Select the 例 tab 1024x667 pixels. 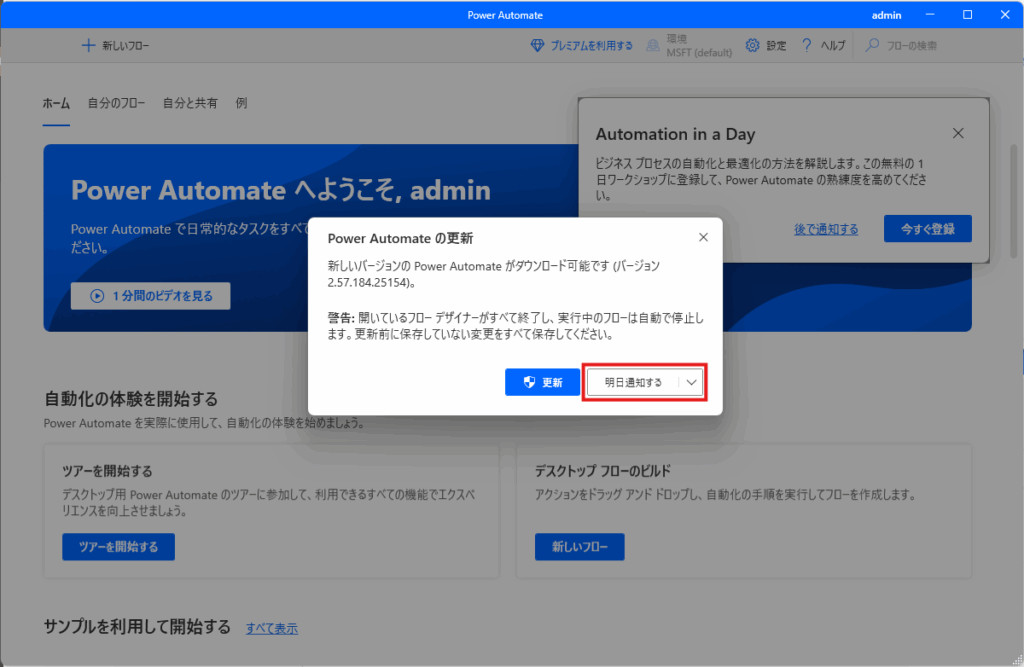coord(242,103)
